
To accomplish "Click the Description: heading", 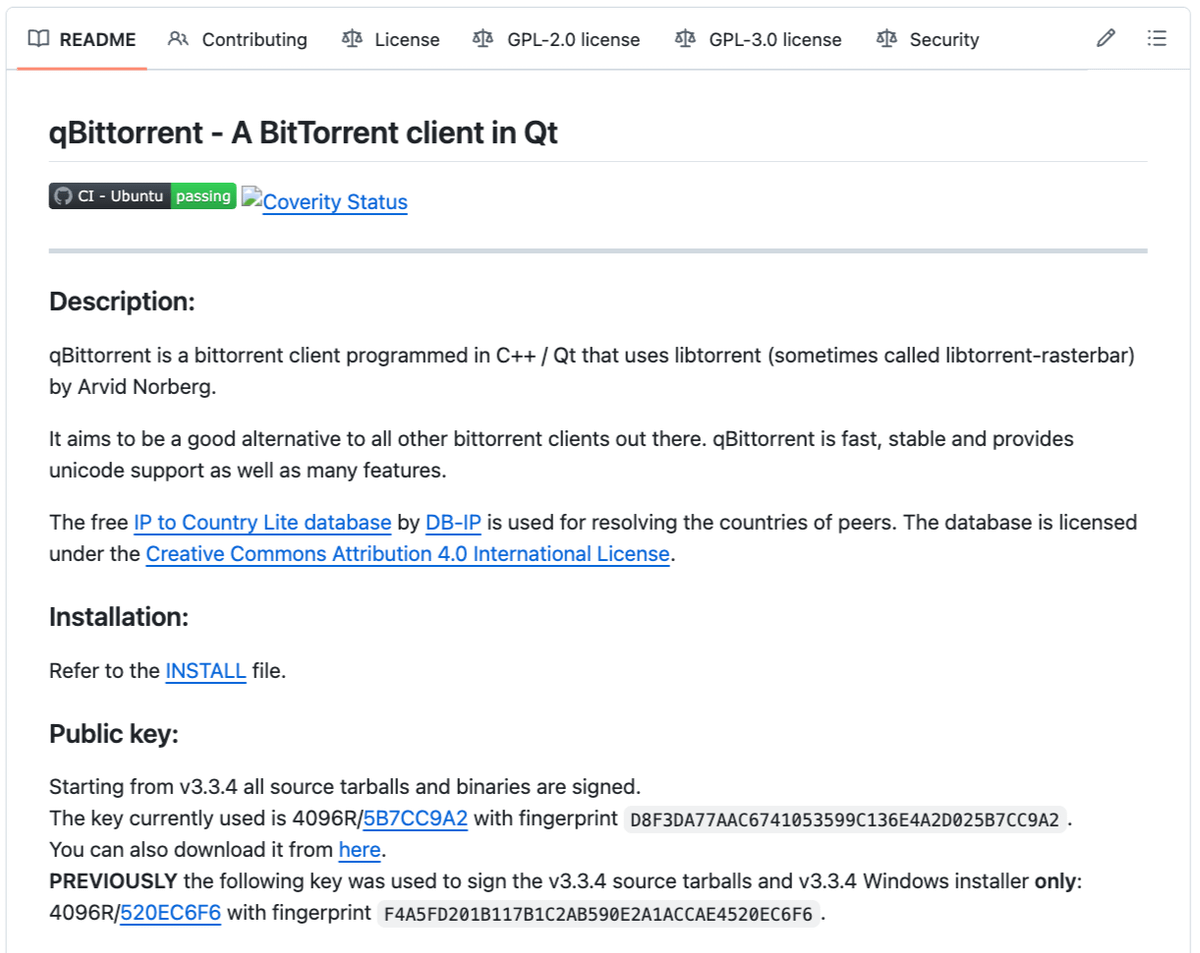I will [122, 301].
